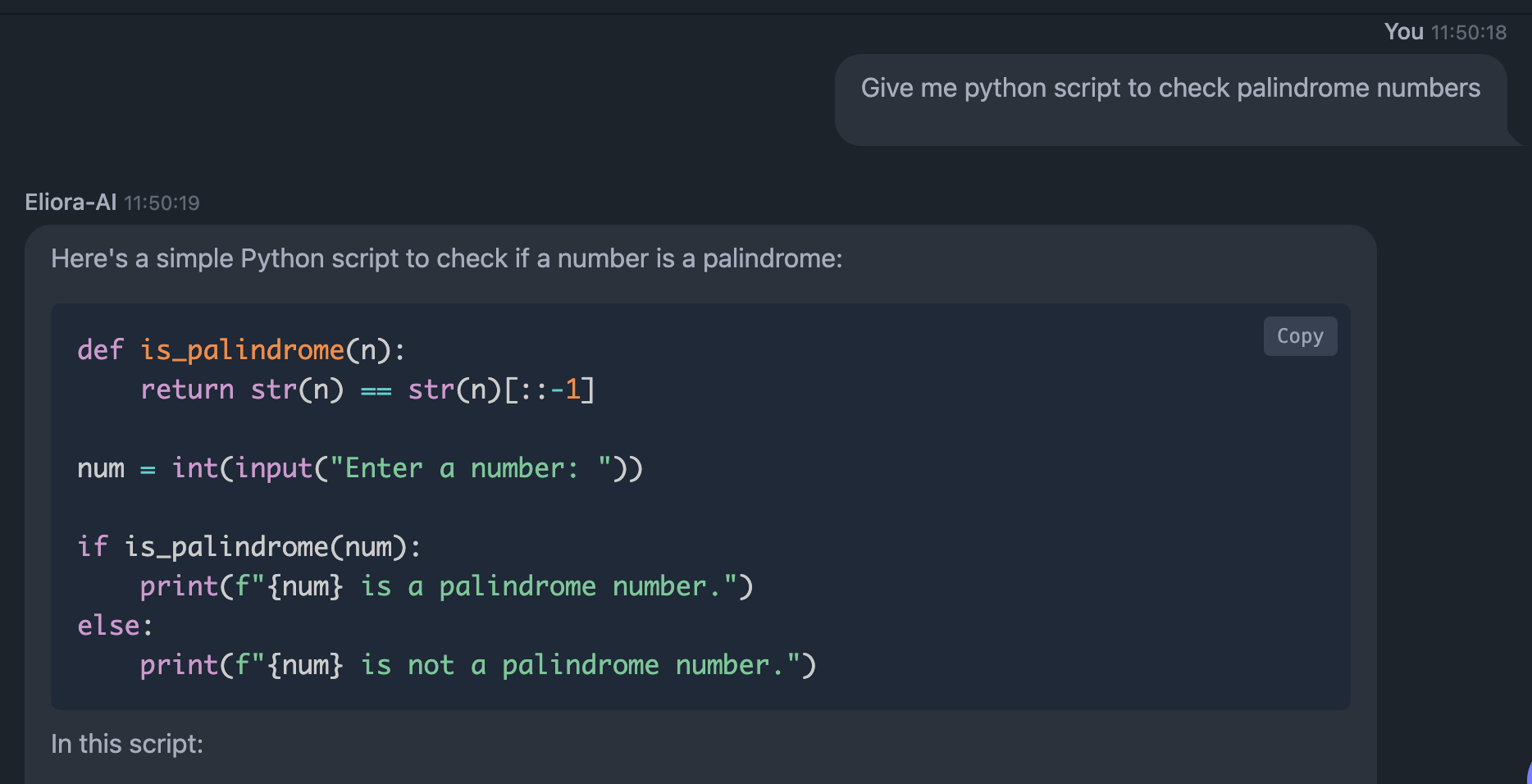Click the print 'is a palindrome number.' line
The width and height of the screenshot is (1532, 784).
(446, 586)
